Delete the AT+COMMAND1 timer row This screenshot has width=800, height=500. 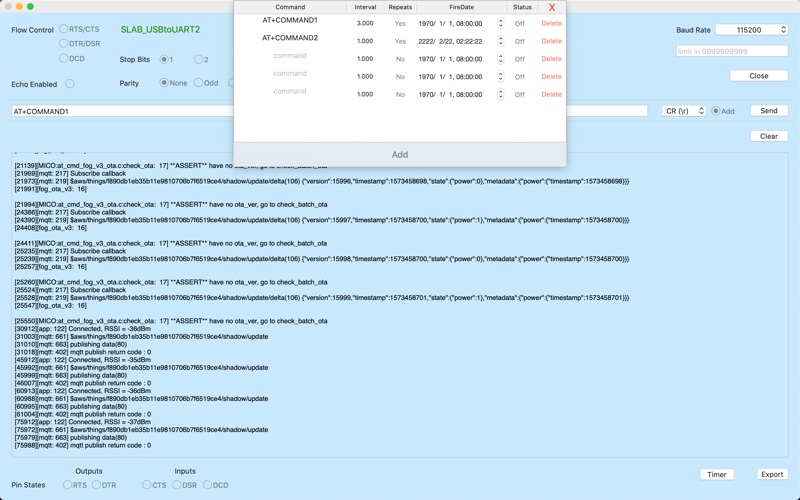pyautogui.click(x=551, y=23)
